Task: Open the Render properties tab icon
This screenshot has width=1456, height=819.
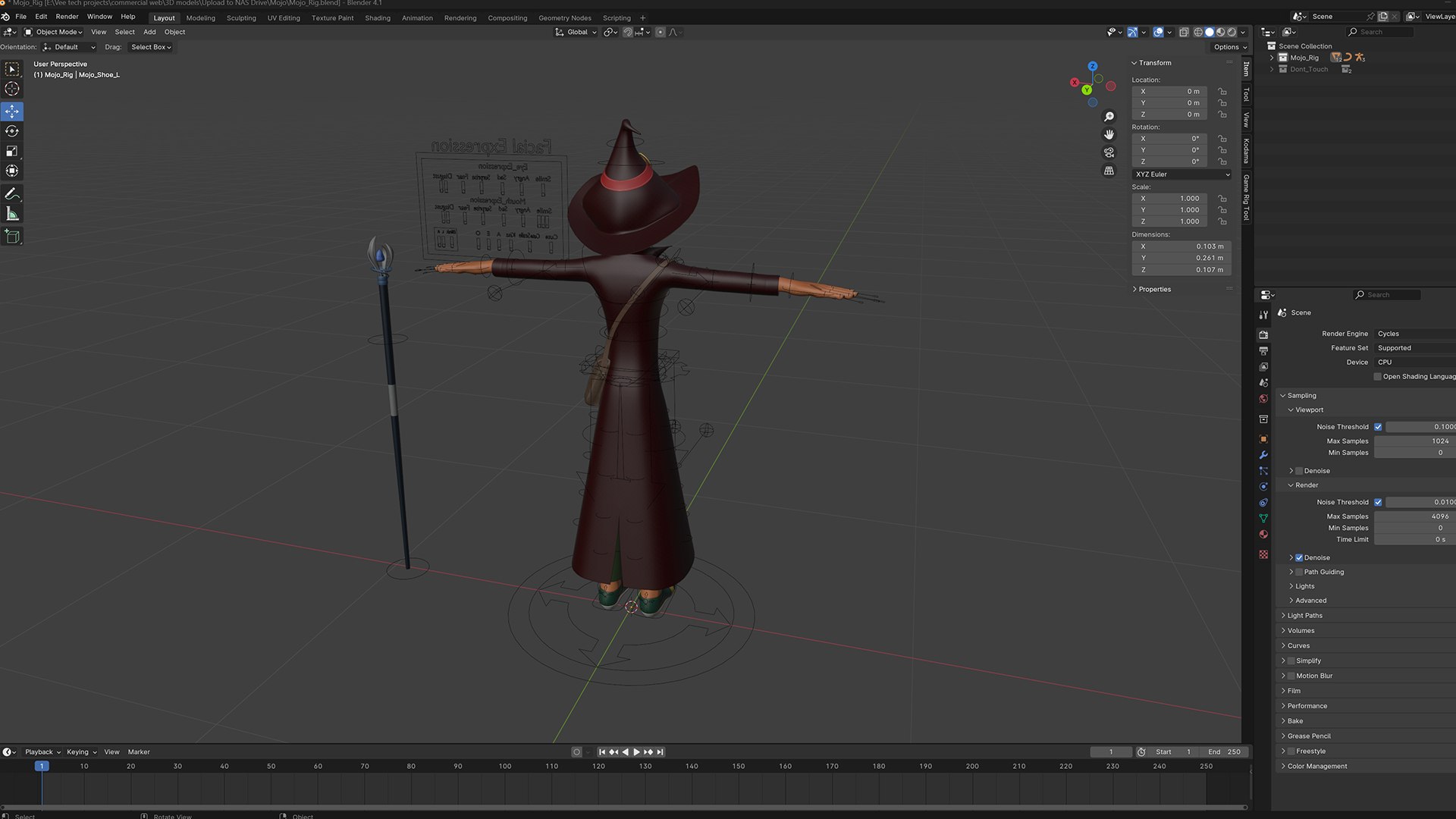Action: pyautogui.click(x=1263, y=334)
